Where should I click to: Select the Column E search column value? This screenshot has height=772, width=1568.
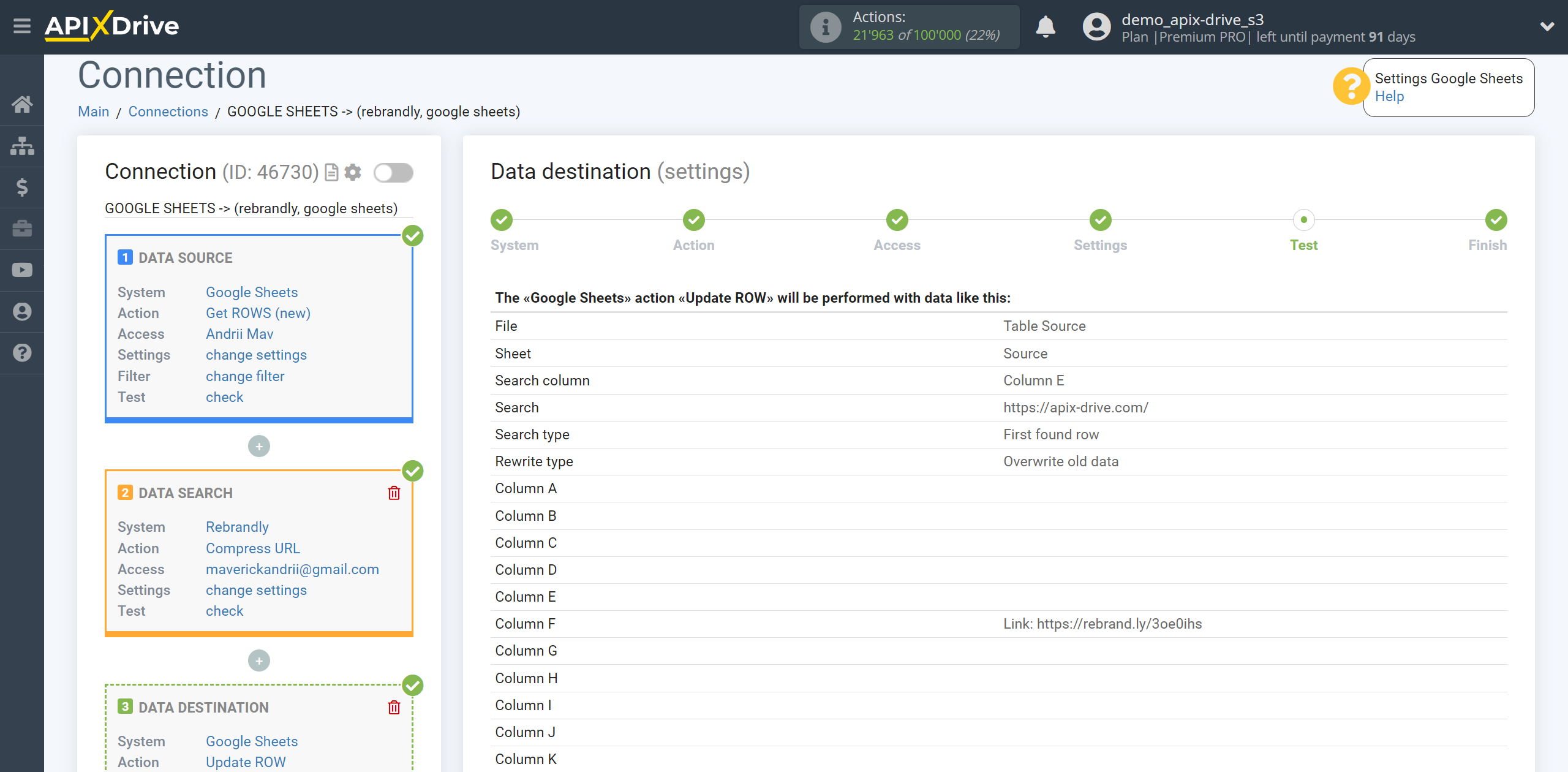pyautogui.click(x=1034, y=380)
